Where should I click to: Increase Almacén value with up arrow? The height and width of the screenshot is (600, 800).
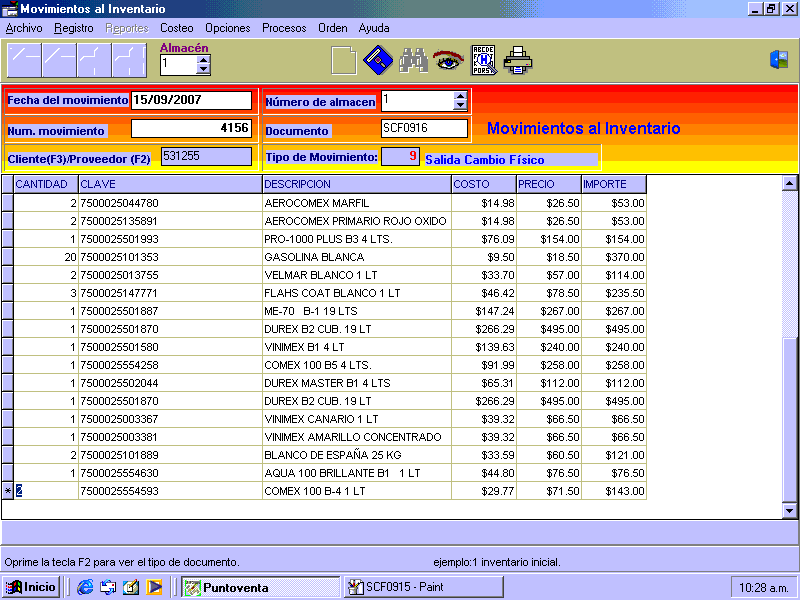[x=204, y=59]
